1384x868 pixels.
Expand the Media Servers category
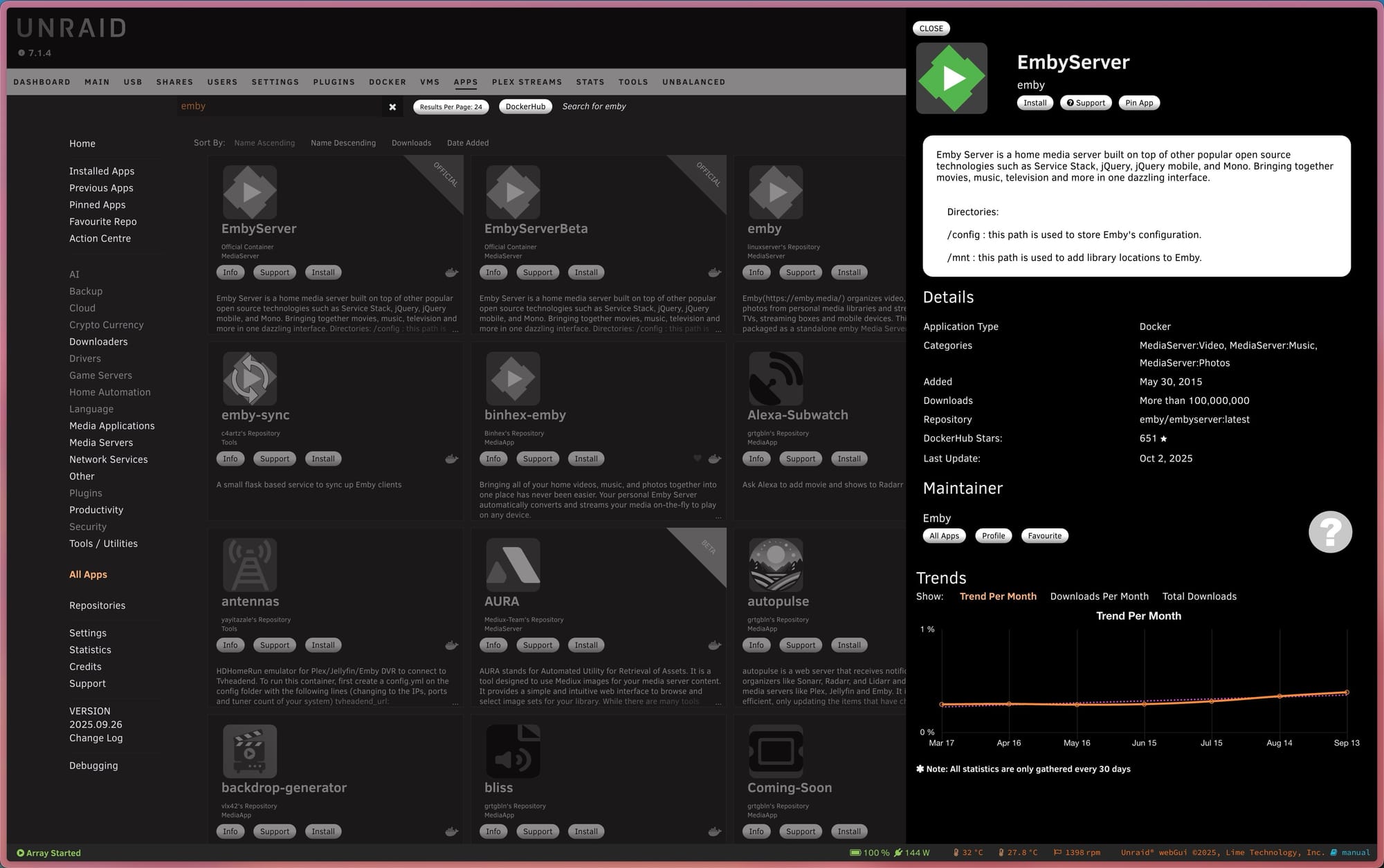(101, 443)
